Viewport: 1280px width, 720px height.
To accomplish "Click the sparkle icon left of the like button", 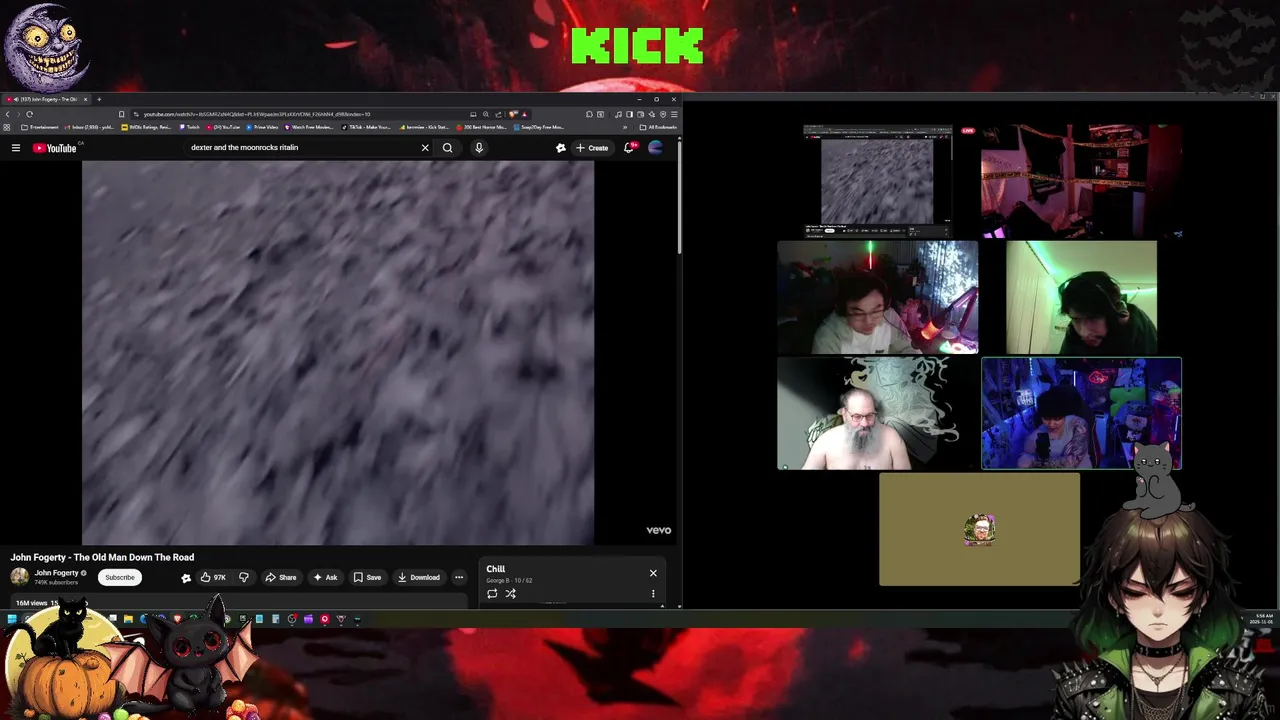I will click(186, 577).
